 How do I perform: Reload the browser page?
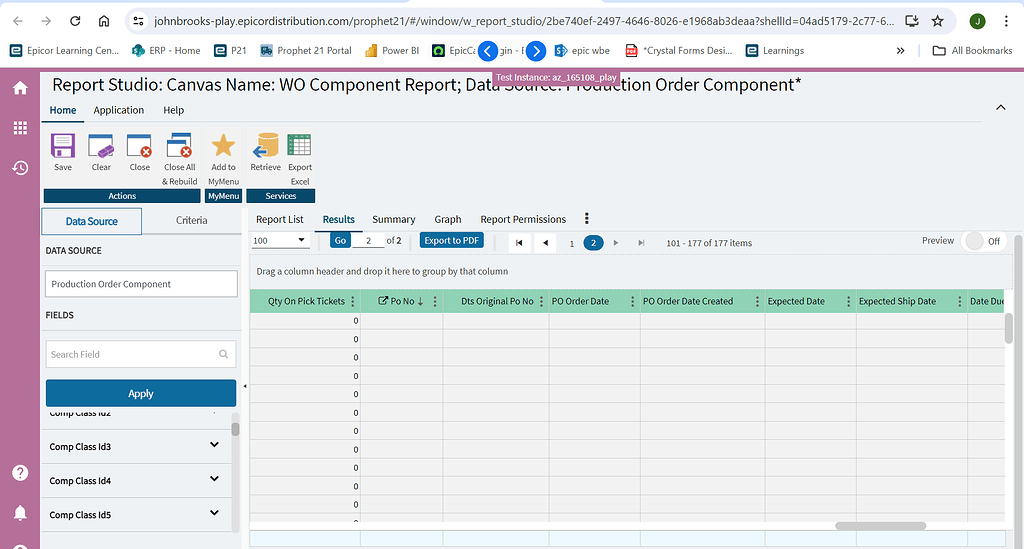[75, 21]
